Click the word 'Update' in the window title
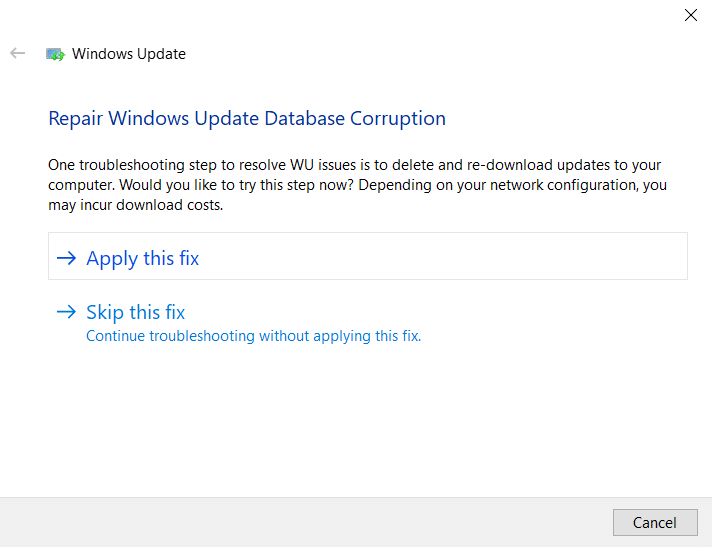This screenshot has height=547, width=712. click(161, 54)
